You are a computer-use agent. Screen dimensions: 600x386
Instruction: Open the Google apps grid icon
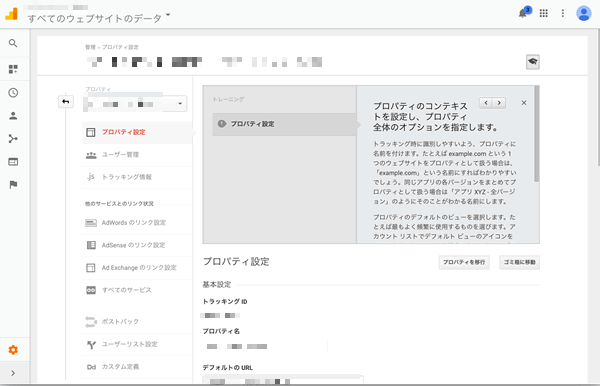click(543, 13)
